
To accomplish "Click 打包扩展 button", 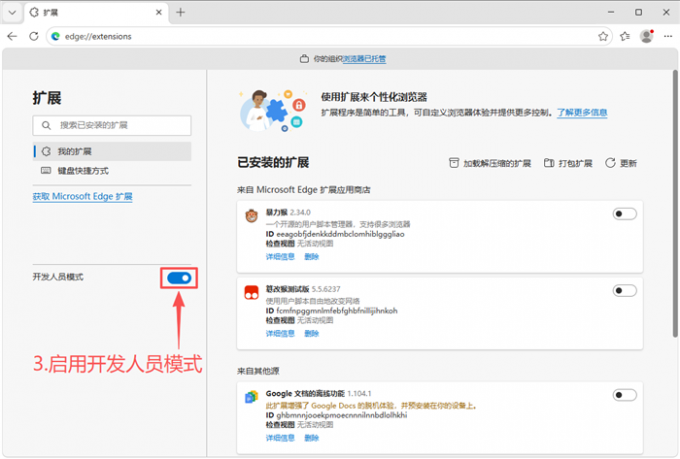I will coord(568,163).
